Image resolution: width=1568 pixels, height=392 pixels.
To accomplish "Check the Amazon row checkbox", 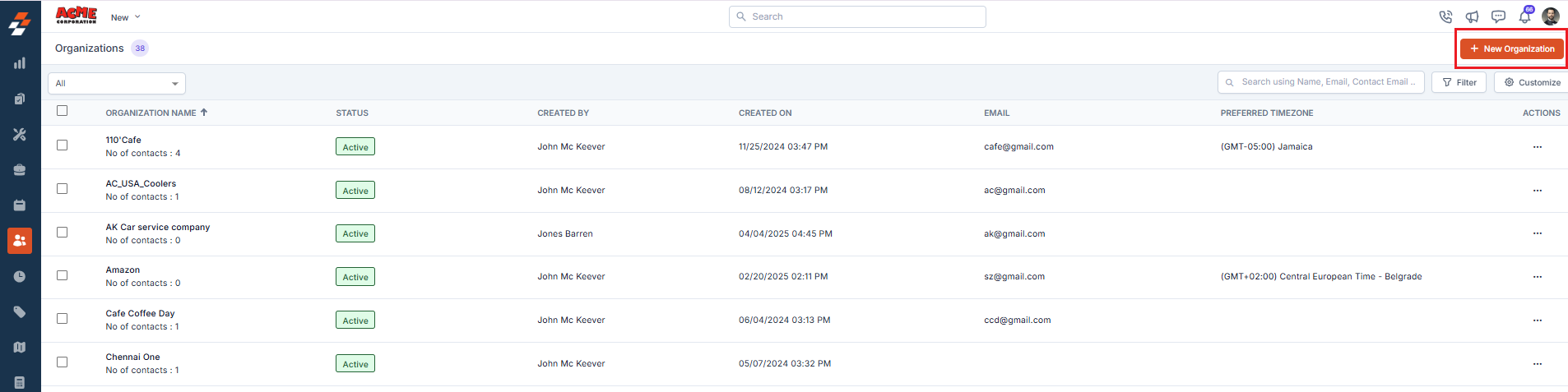I will pos(62,275).
